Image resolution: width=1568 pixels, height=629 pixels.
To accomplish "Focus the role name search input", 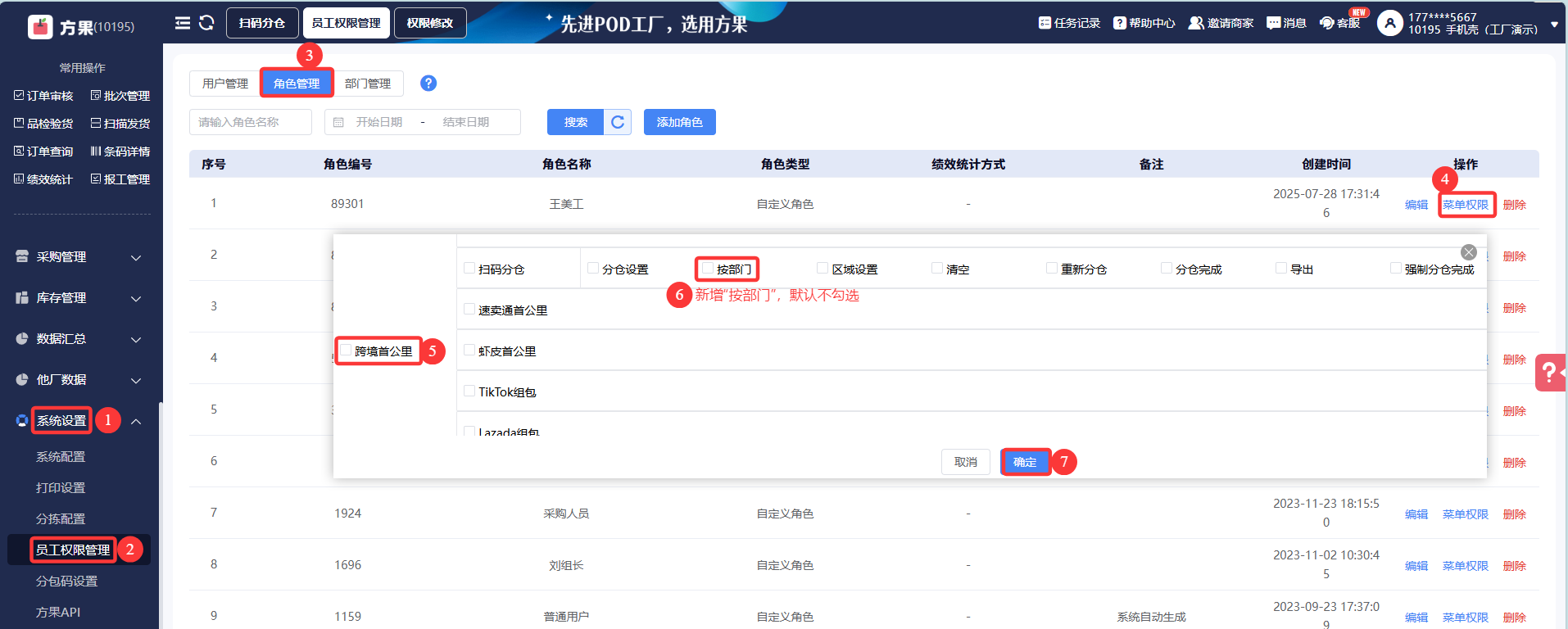I will point(251,122).
